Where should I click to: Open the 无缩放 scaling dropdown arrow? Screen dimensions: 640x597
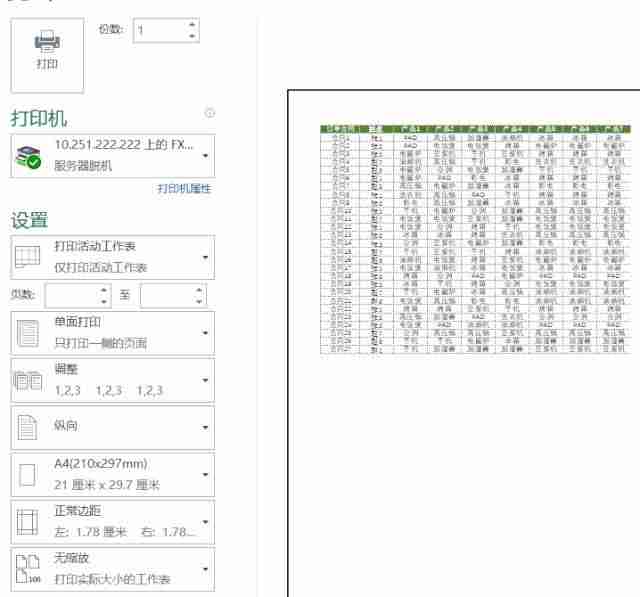point(205,569)
